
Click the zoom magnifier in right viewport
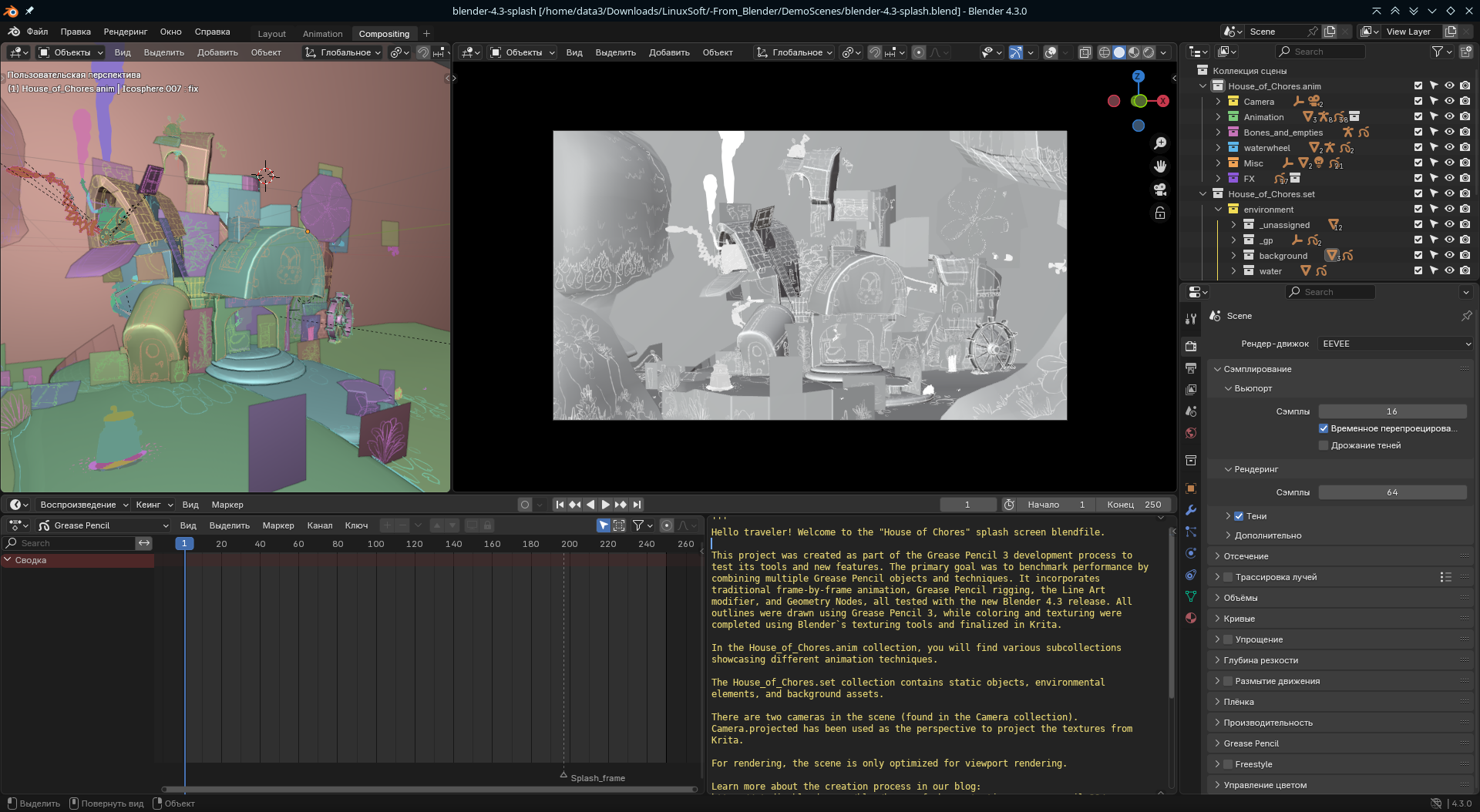point(1160,143)
